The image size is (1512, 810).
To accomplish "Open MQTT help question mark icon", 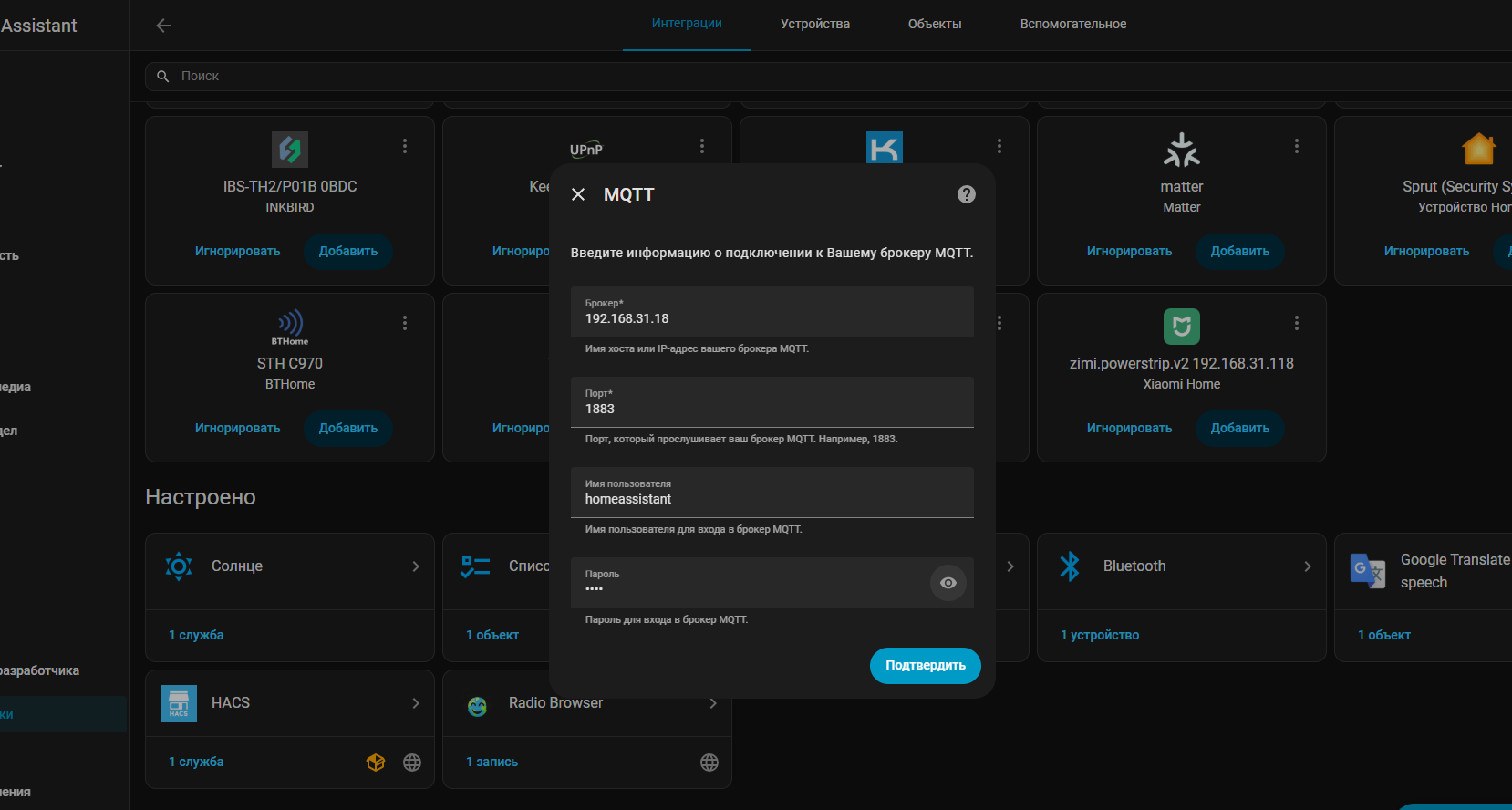I will point(967,194).
